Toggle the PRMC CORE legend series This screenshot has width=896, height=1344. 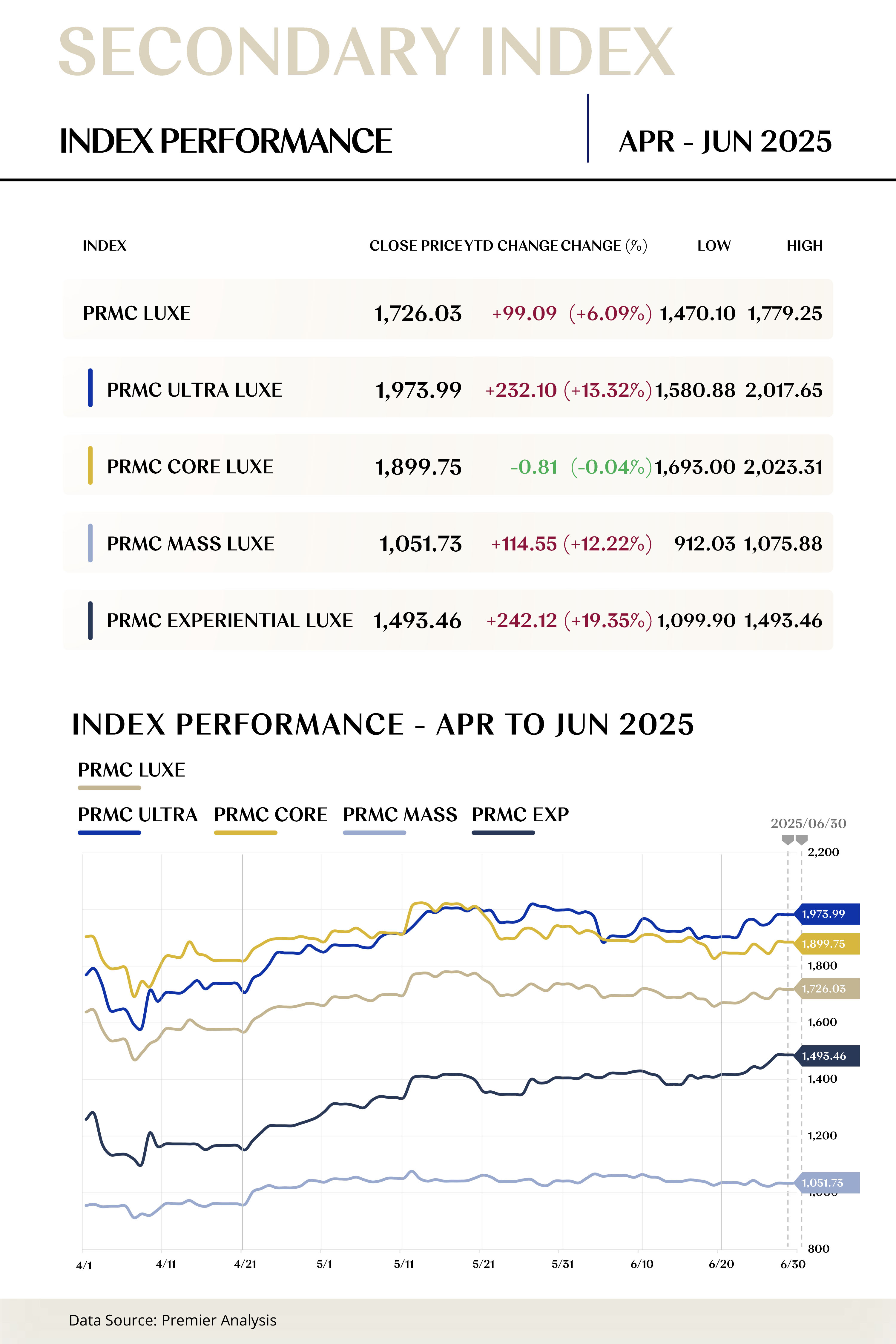[x=270, y=814]
